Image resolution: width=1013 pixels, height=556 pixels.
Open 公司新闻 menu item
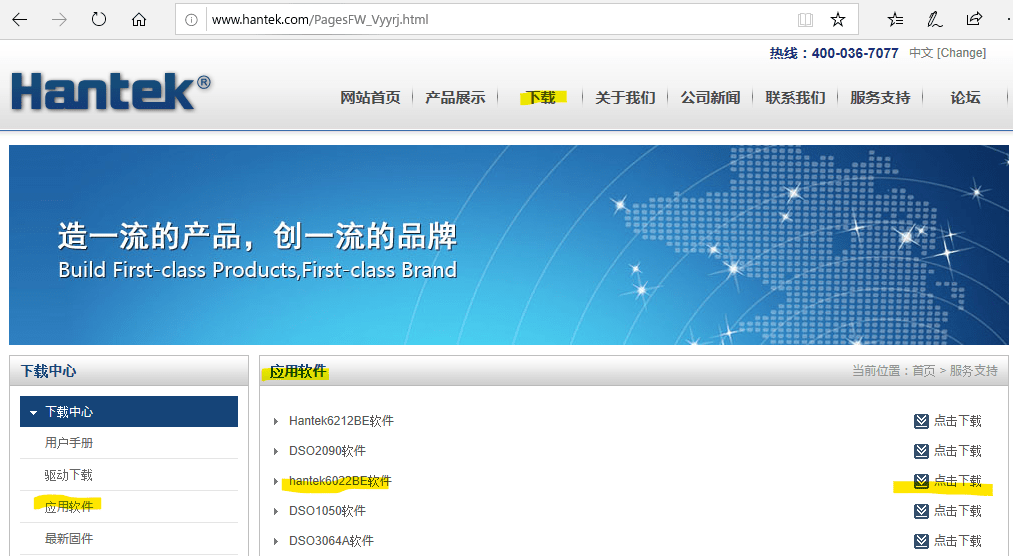coord(710,98)
